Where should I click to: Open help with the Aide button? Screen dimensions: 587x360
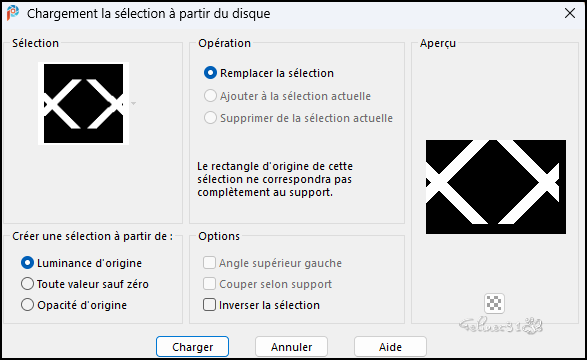[390, 347]
